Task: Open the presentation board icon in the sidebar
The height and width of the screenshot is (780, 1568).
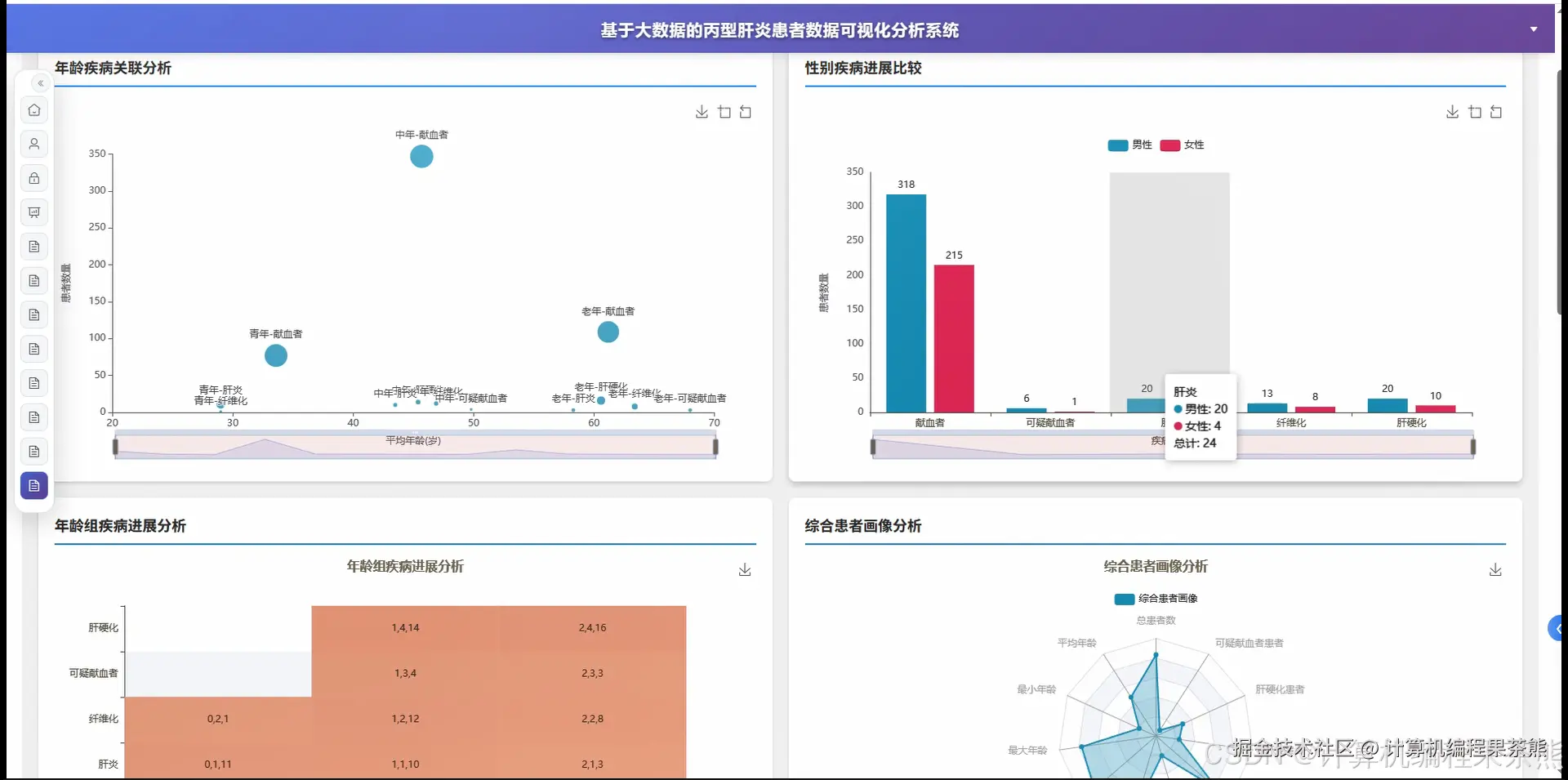Action: pos(34,212)
